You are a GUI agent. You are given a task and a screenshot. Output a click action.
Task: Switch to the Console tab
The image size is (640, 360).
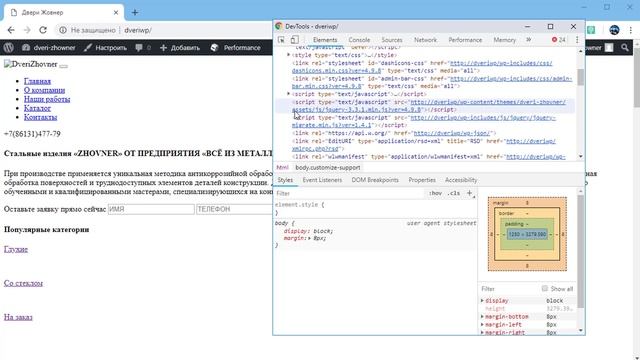click(359, 40)
